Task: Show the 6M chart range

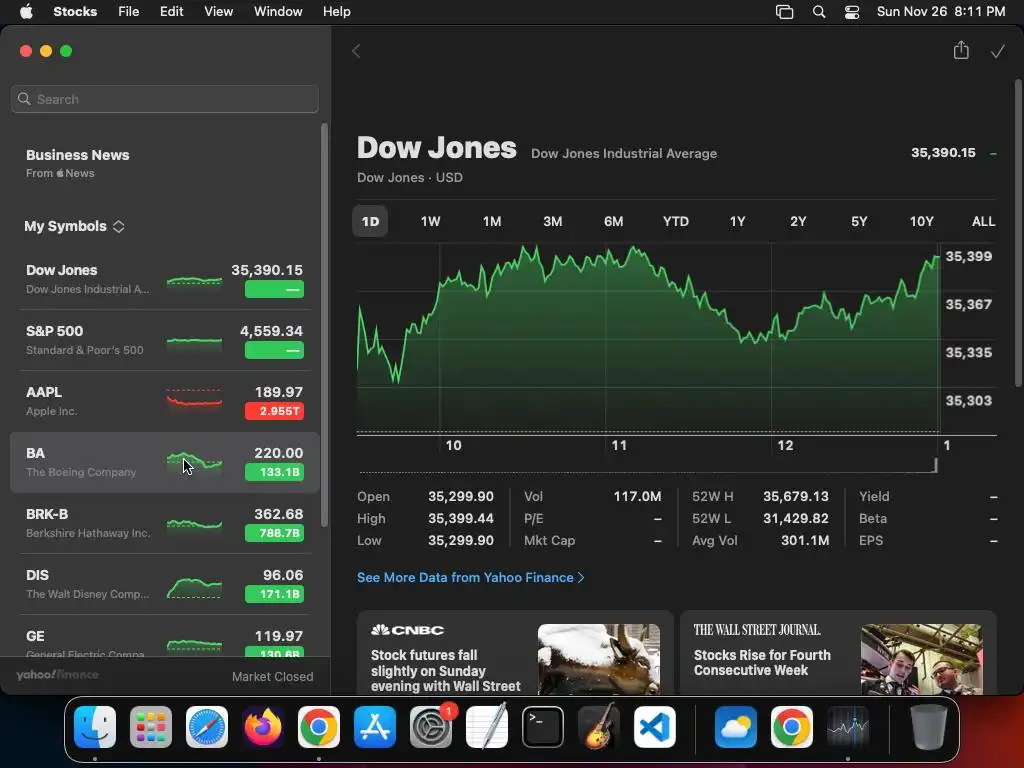Action: tap(613, 221)
